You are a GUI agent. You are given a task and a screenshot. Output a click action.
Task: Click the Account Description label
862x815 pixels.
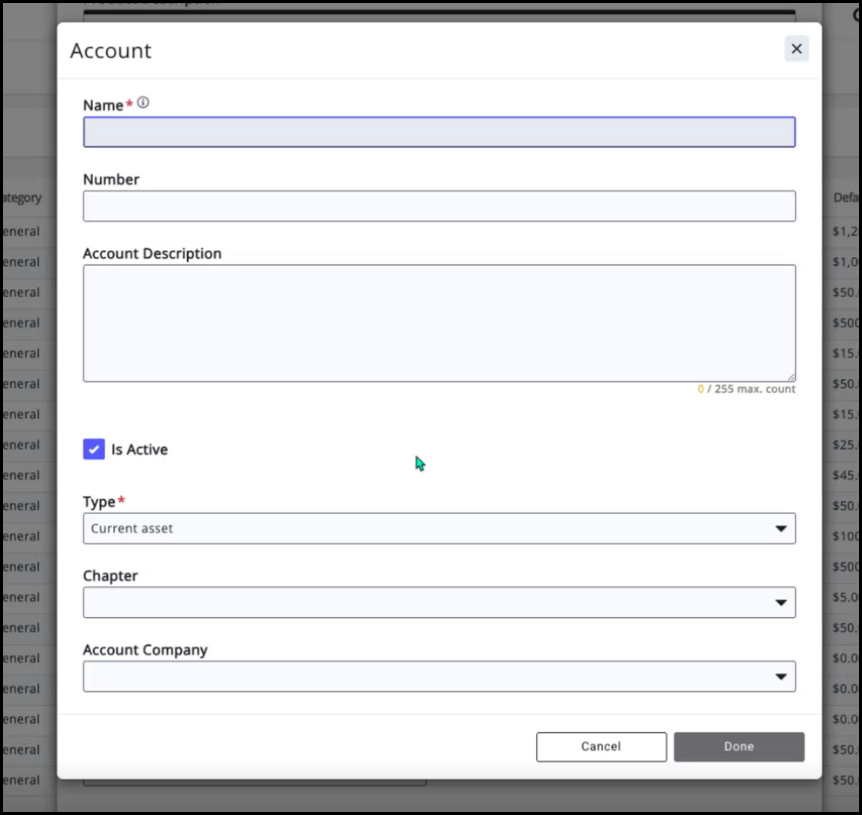pos(152,254)
